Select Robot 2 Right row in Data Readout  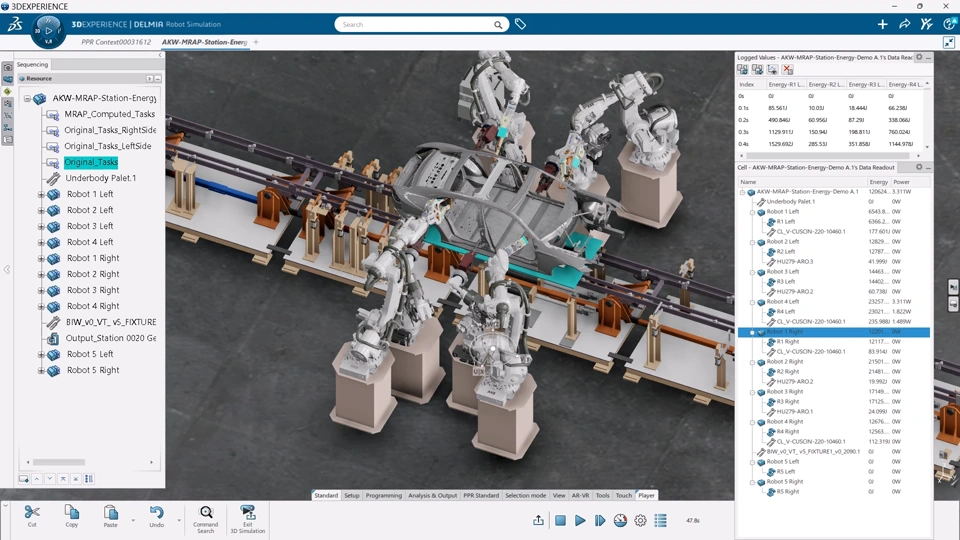834,362
